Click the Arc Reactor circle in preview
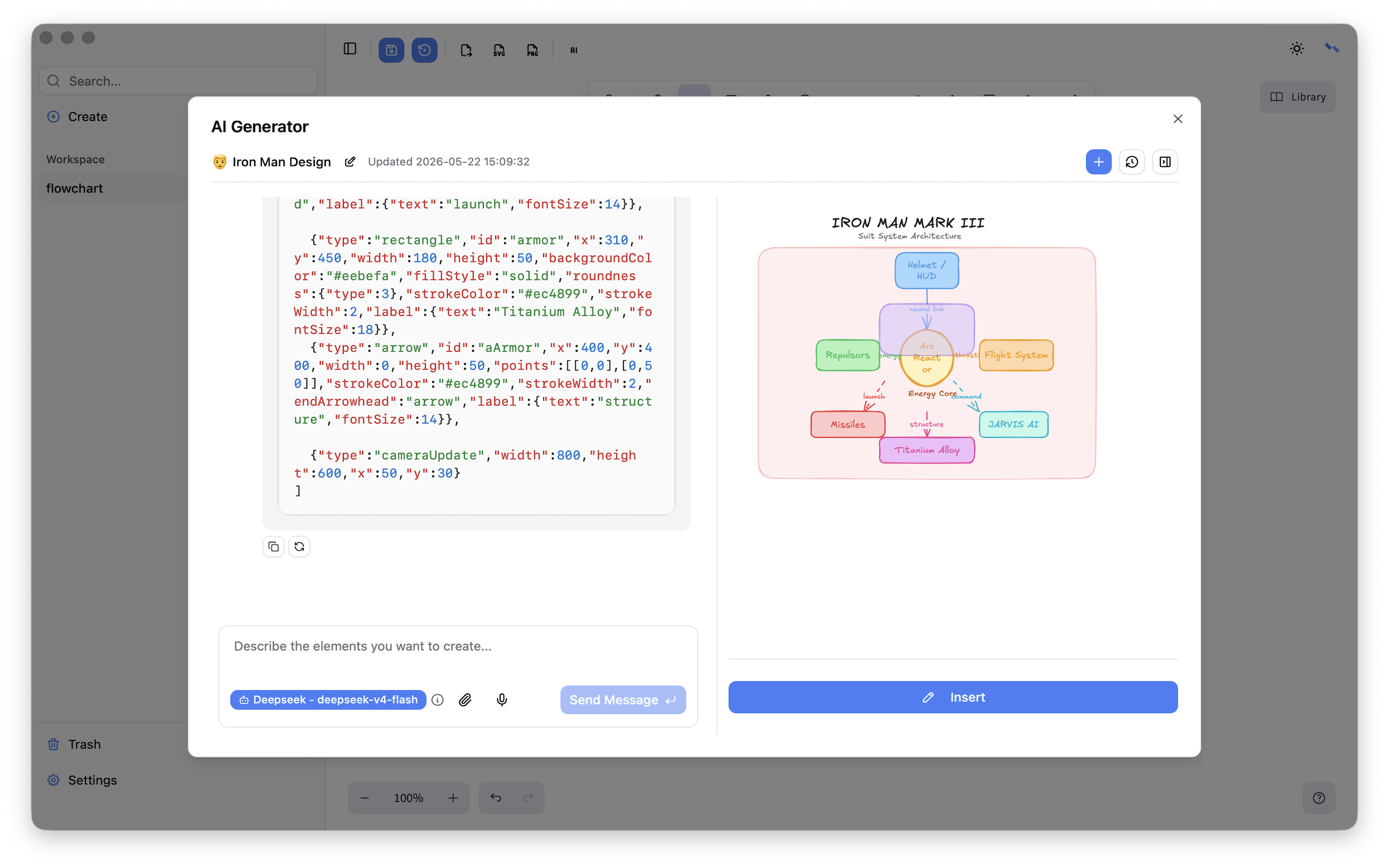The width and height of the screenshot is (1389, 868). pos(927,358)
